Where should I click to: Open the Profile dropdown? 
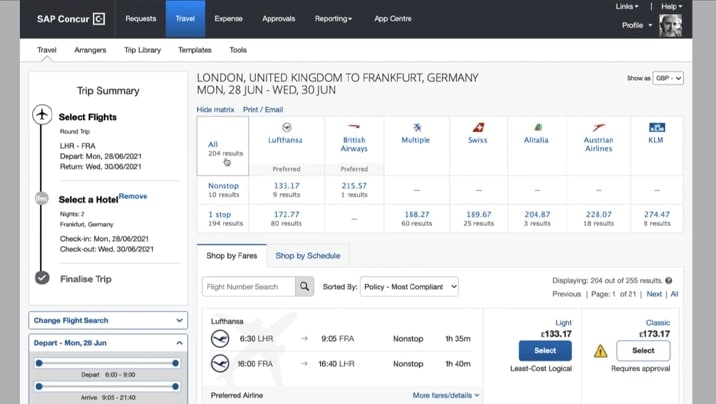click(637, 26)
